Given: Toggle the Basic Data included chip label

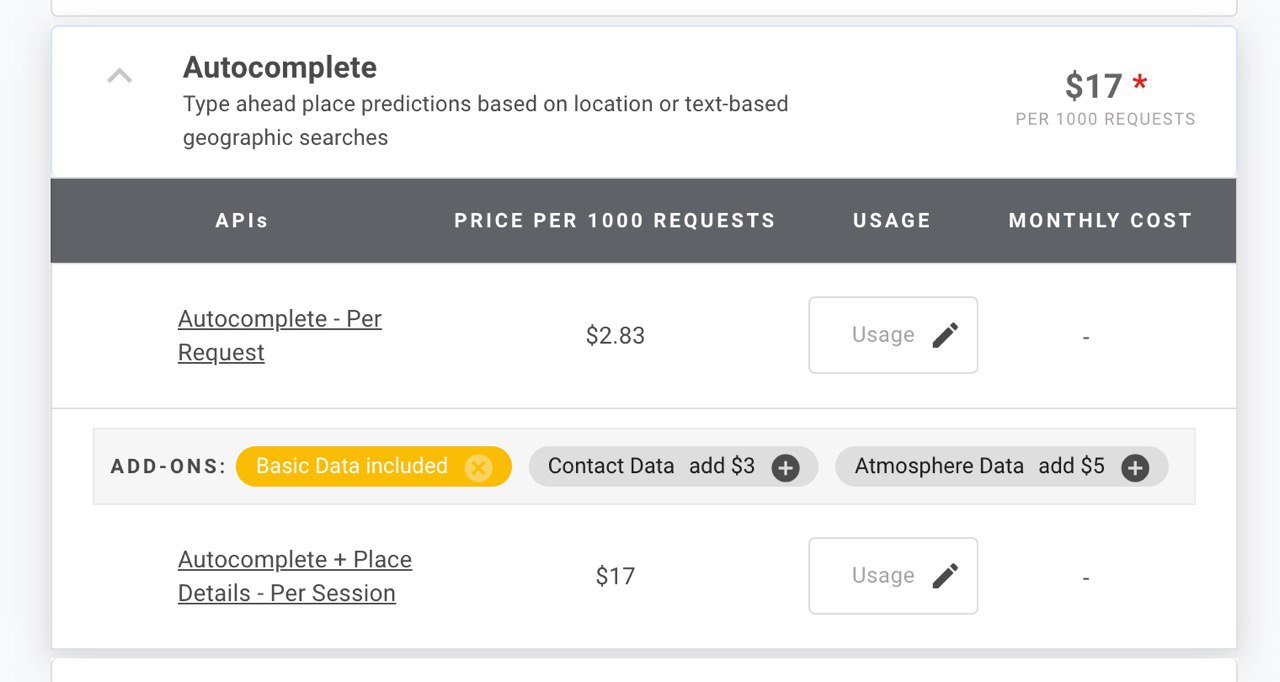Looking at the screenshot, I should tap(352, 466).
